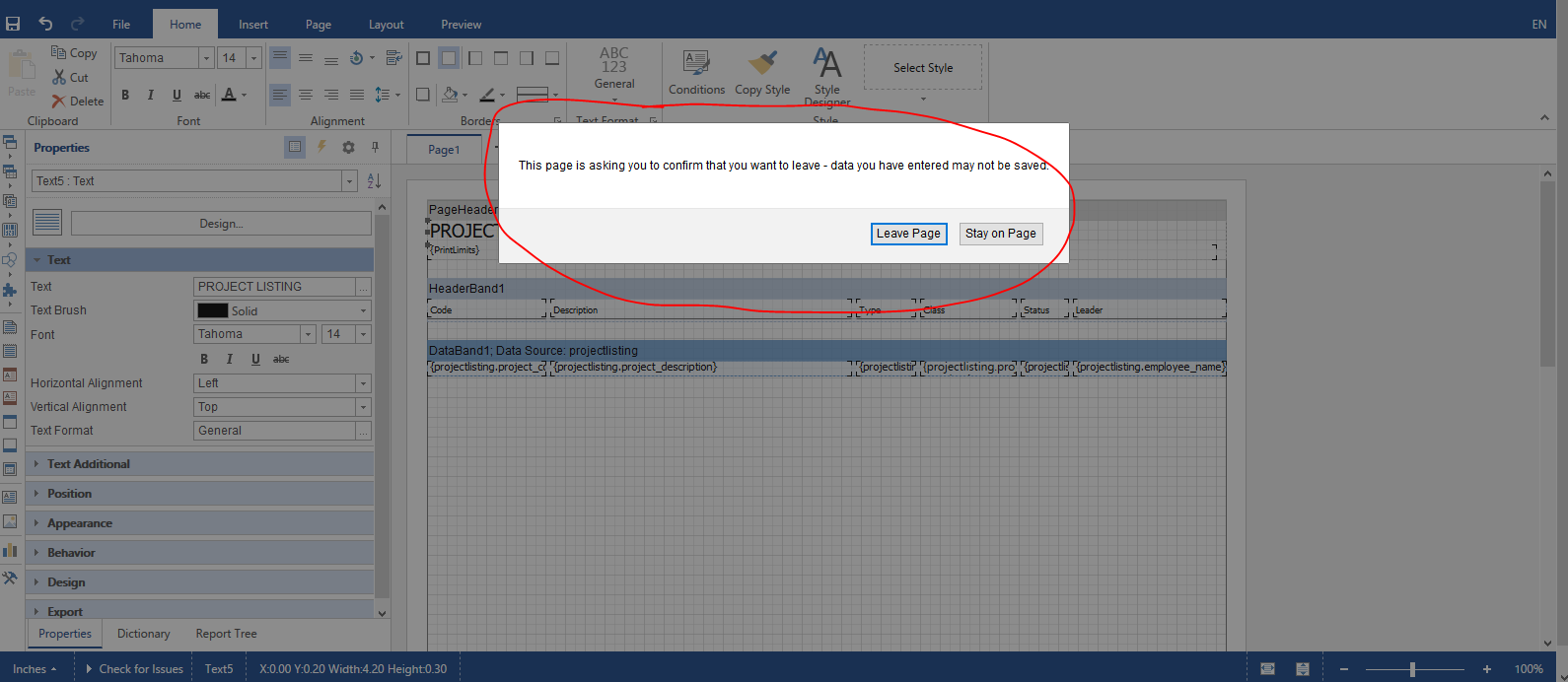Expand the Text Additional group
Screen dimensions: 1568x682
tap(199, 464)
